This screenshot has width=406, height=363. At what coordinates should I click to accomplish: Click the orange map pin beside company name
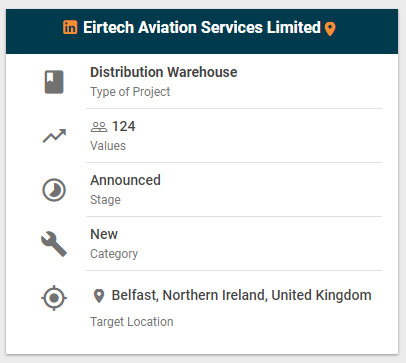330,29
